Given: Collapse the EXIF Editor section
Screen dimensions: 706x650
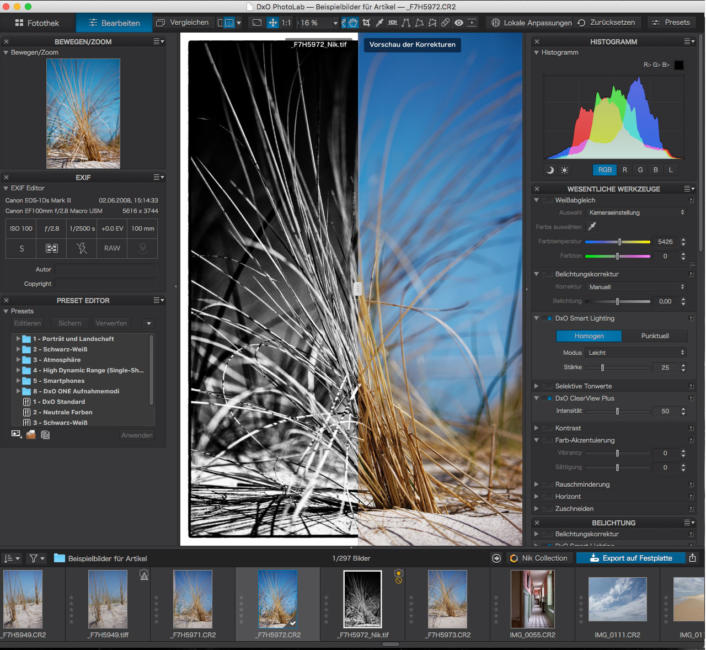Looking at the screenshot, I should 6,188.
